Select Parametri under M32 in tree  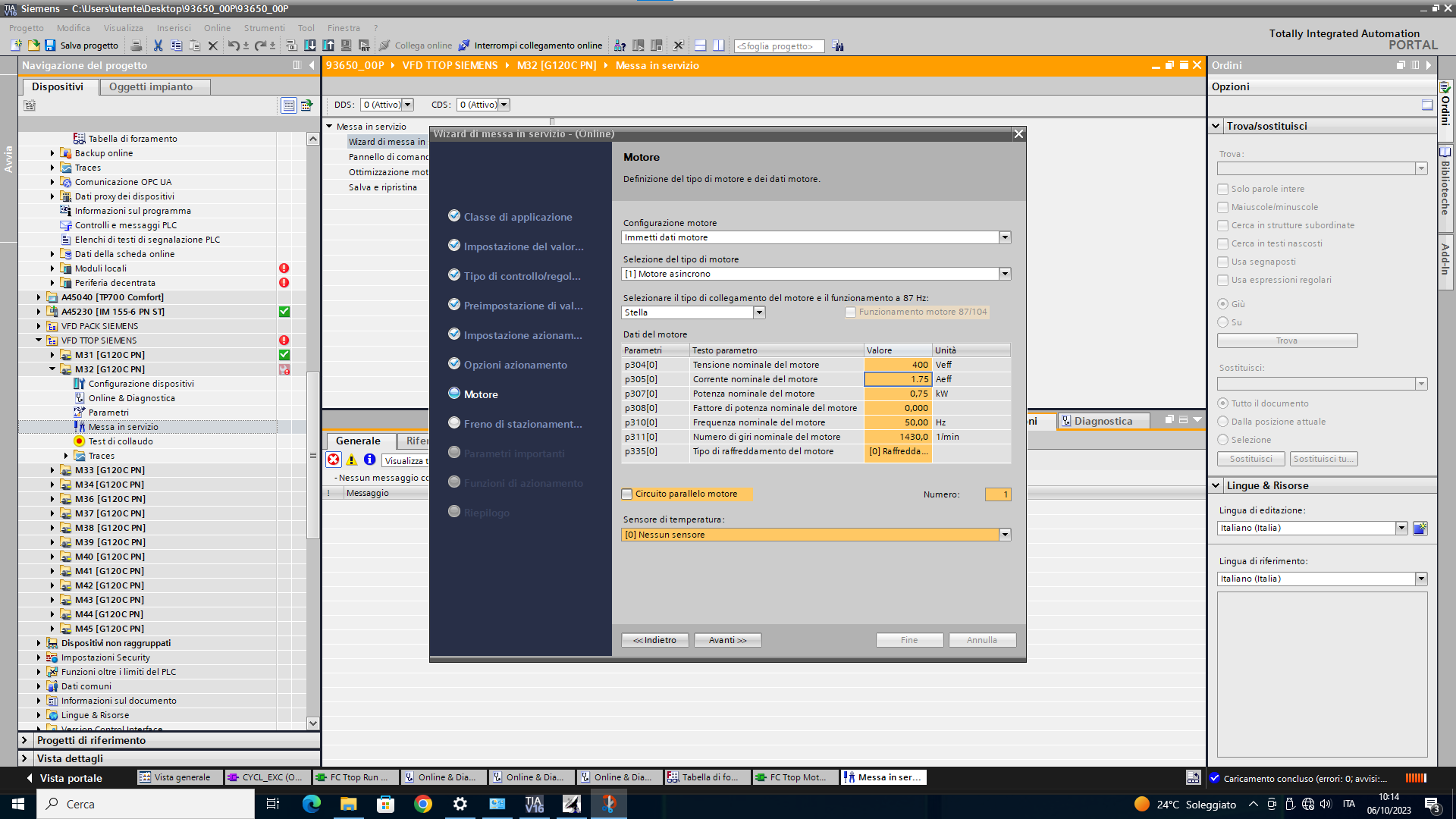[x=108, y=413]
